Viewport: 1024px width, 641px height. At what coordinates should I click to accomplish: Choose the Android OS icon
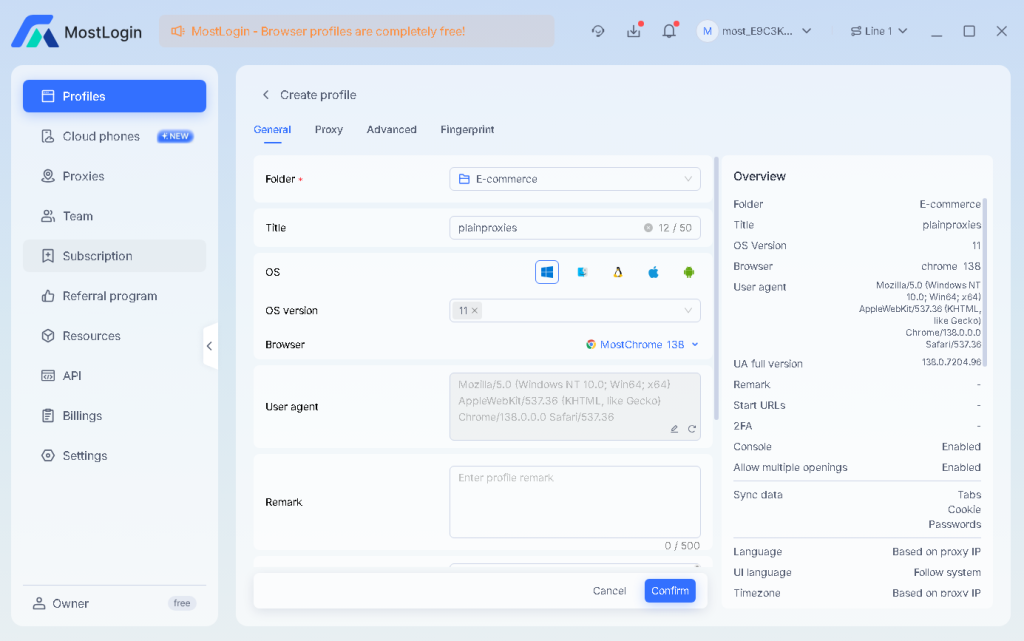pos(688,272)
